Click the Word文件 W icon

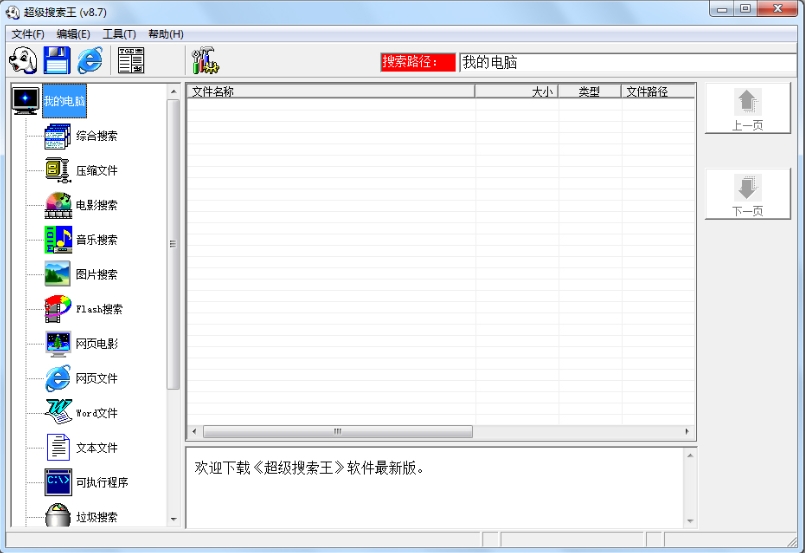pos(58,413)
